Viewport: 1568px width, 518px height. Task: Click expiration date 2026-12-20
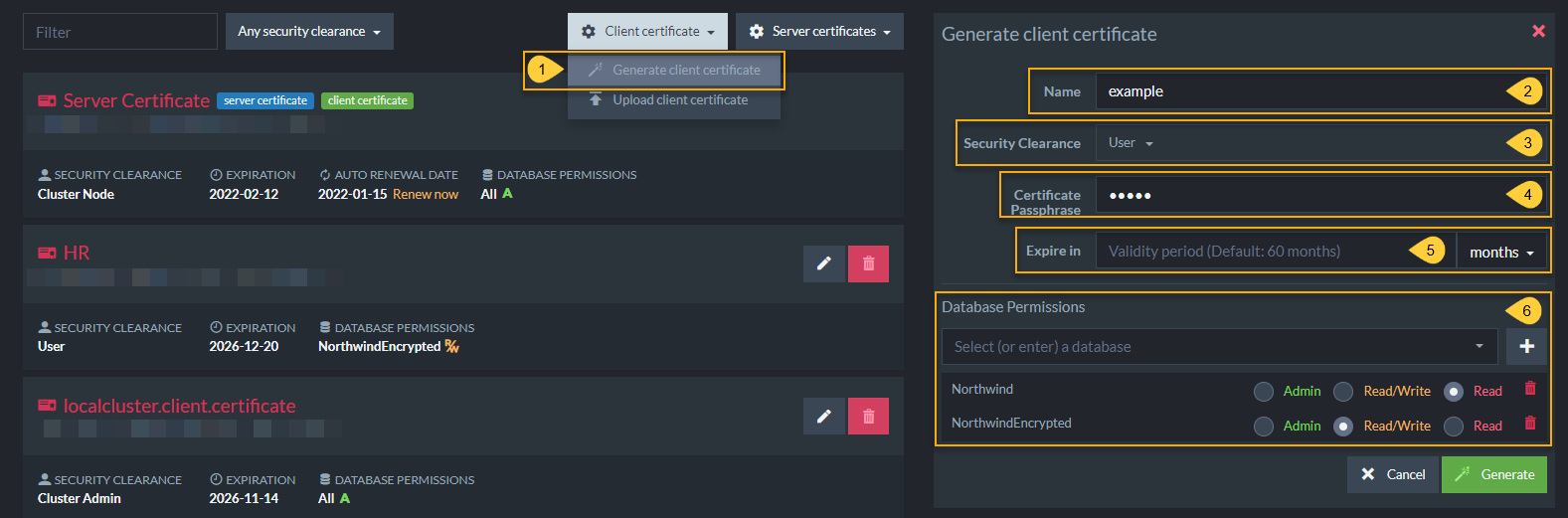tap(244, 346)
